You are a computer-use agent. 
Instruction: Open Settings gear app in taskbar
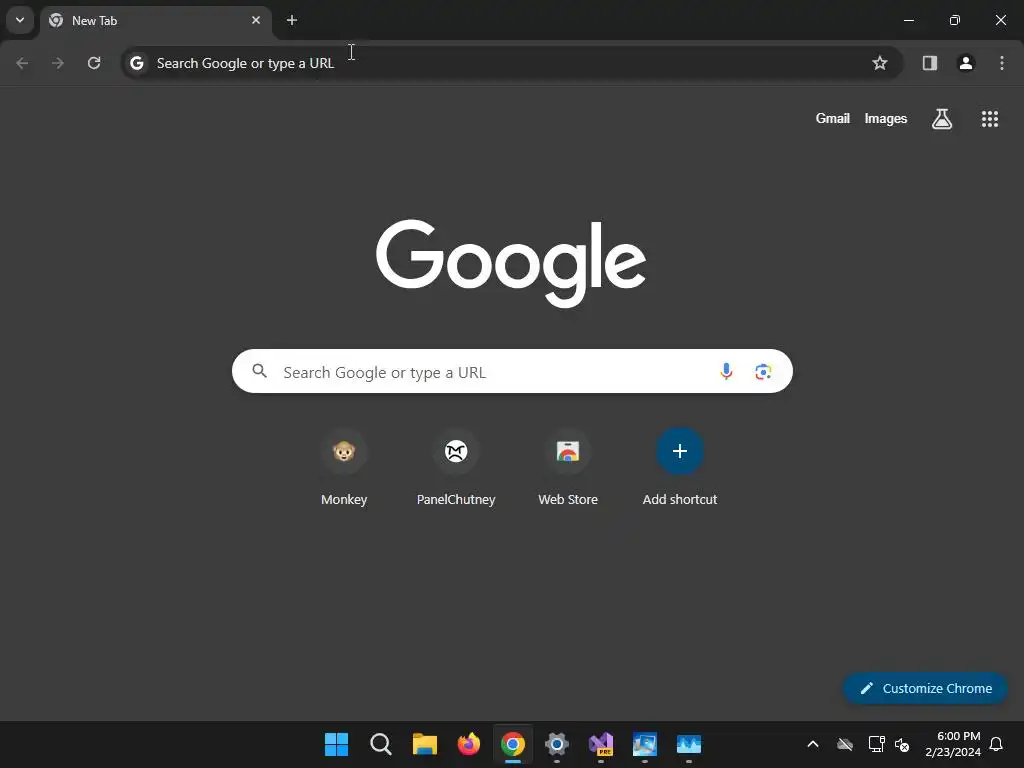click(x=556, y=744)
